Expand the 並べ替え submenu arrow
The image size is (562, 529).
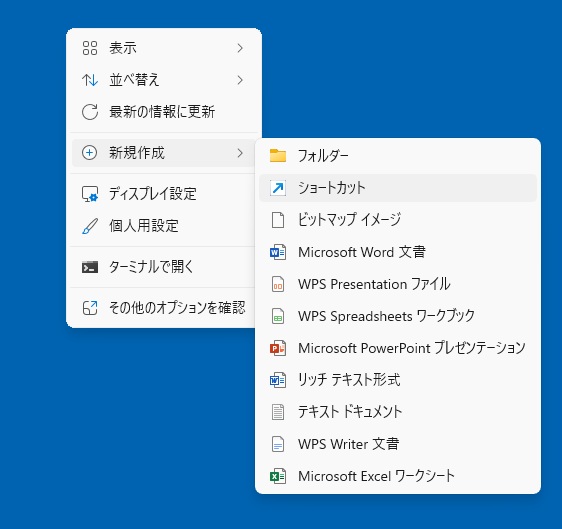point(240,80)
